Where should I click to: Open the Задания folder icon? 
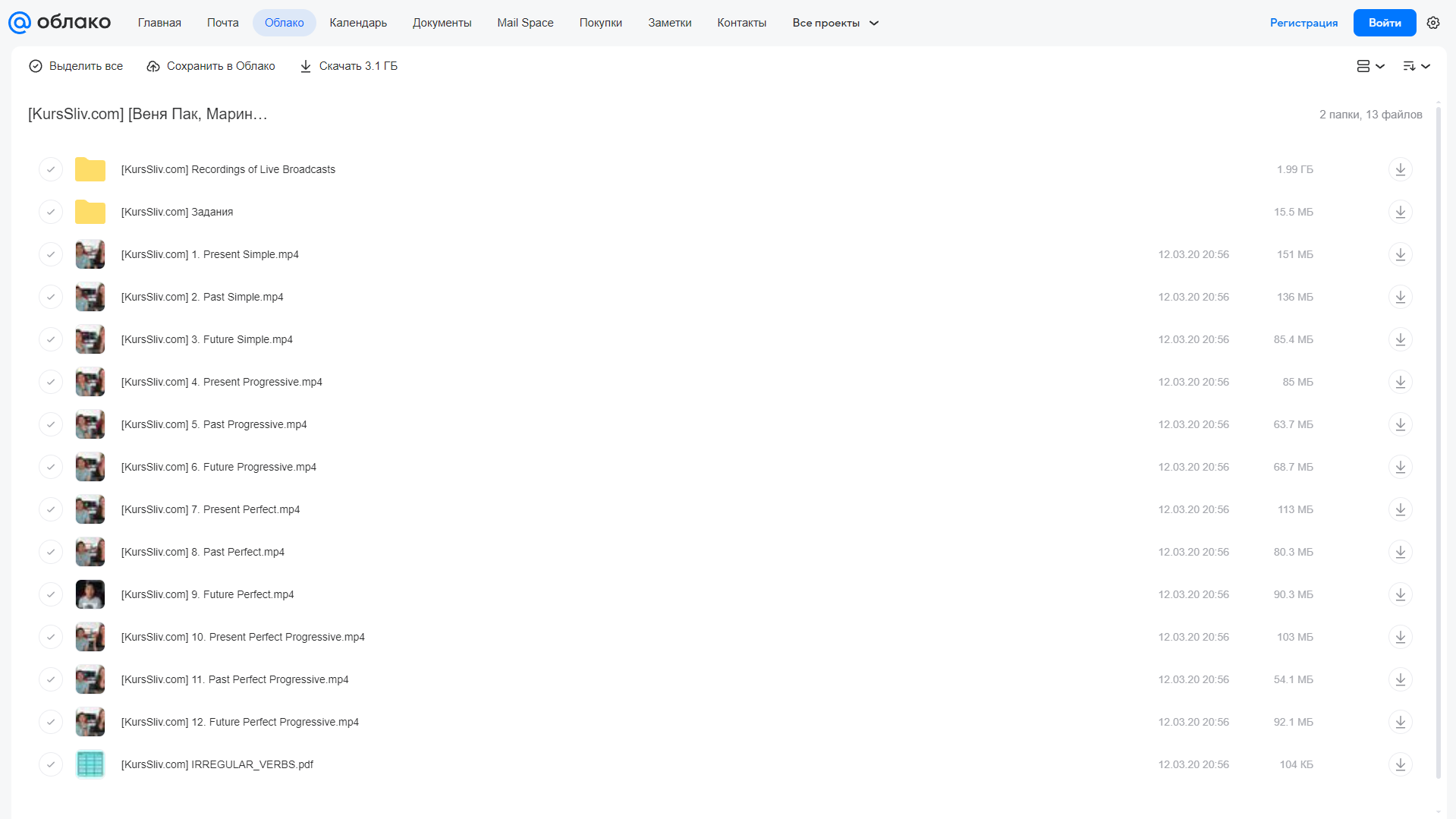pyautogui.click(x=90, y=212)
